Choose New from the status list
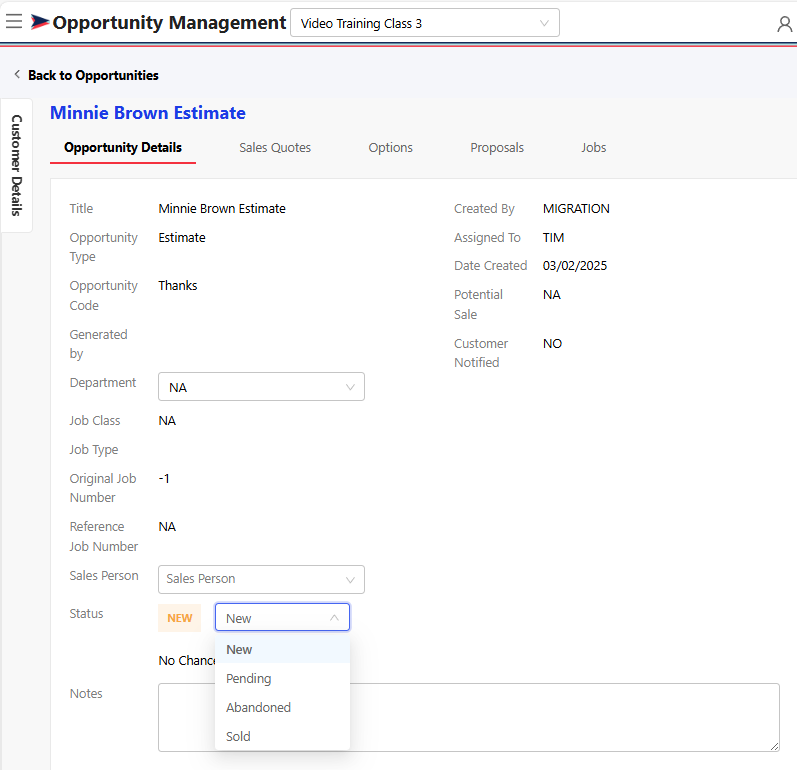Screen dimensions: 797x770 tap(282, 650)
